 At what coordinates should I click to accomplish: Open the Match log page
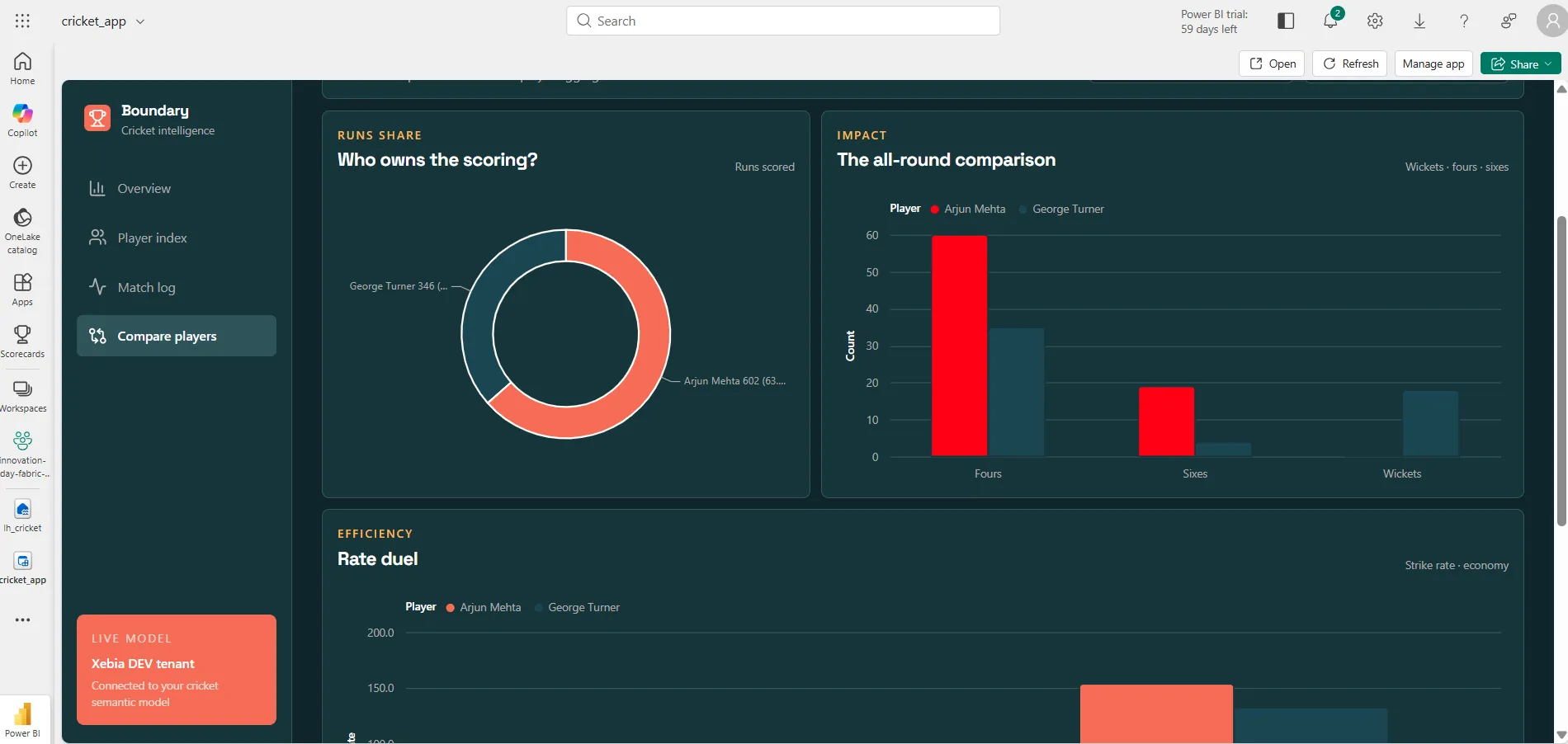[177, 287]
